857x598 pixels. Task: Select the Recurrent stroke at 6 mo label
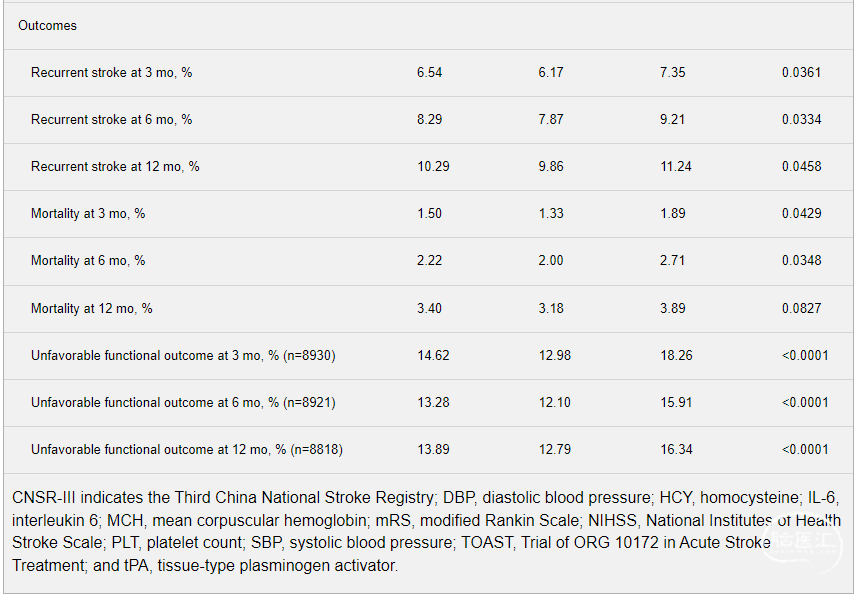(111, 120)
